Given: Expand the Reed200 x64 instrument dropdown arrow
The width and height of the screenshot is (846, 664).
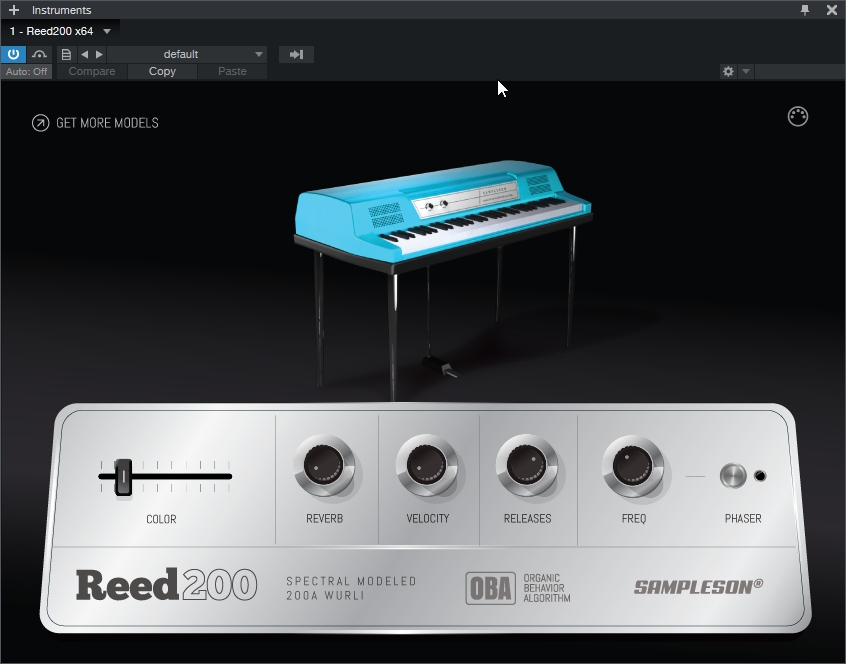Looking at the screenshot, I should tap(107, 31).
